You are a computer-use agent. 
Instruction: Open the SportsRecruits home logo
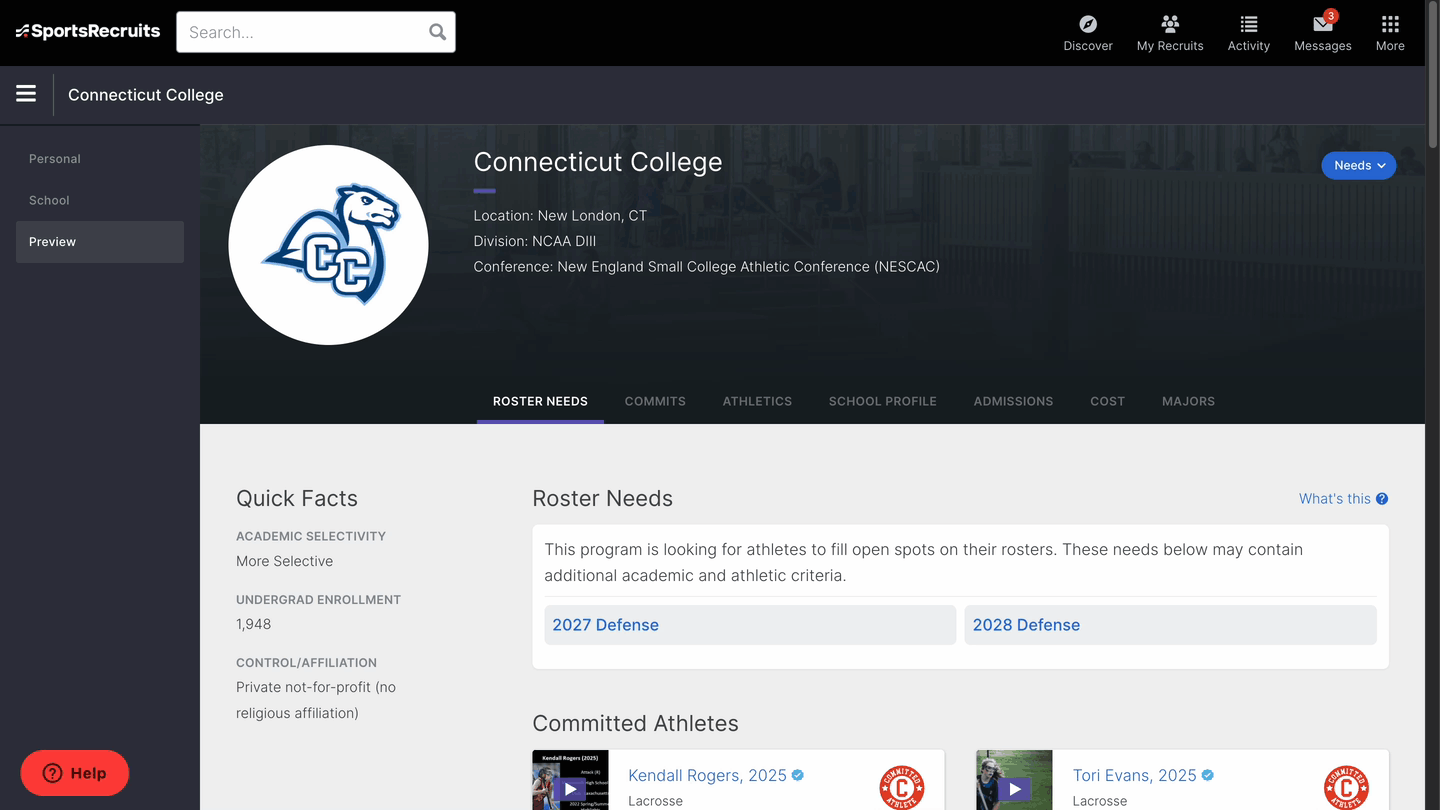click(88, 31)
